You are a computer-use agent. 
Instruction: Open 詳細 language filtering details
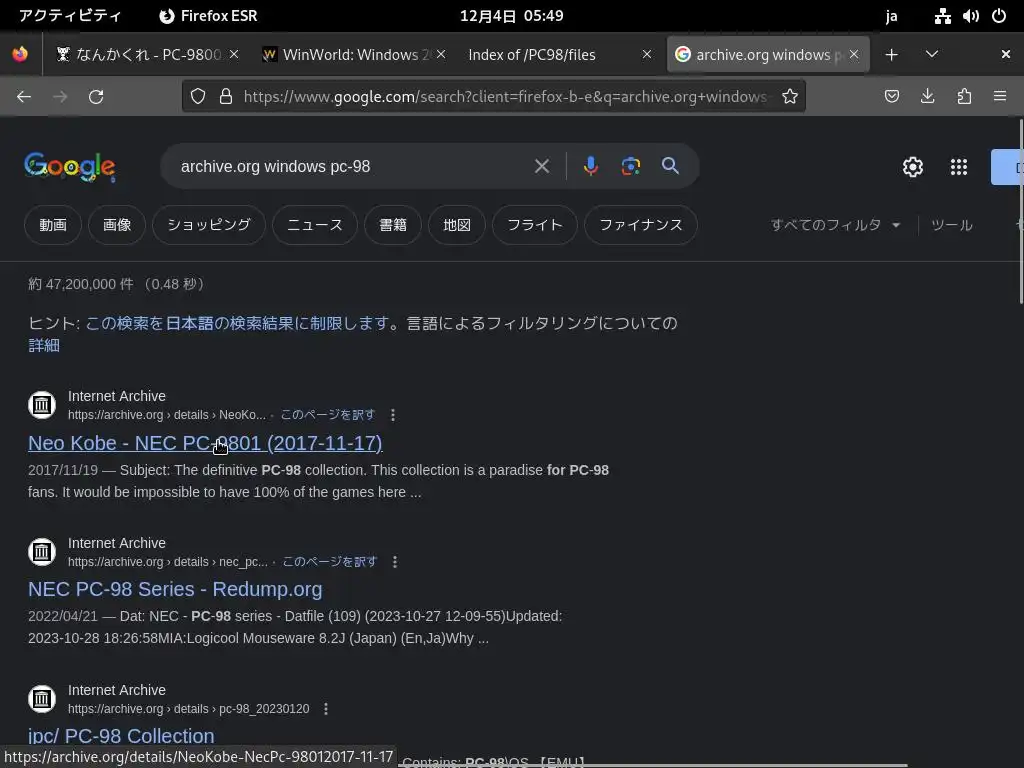click(x=44, y=345)
